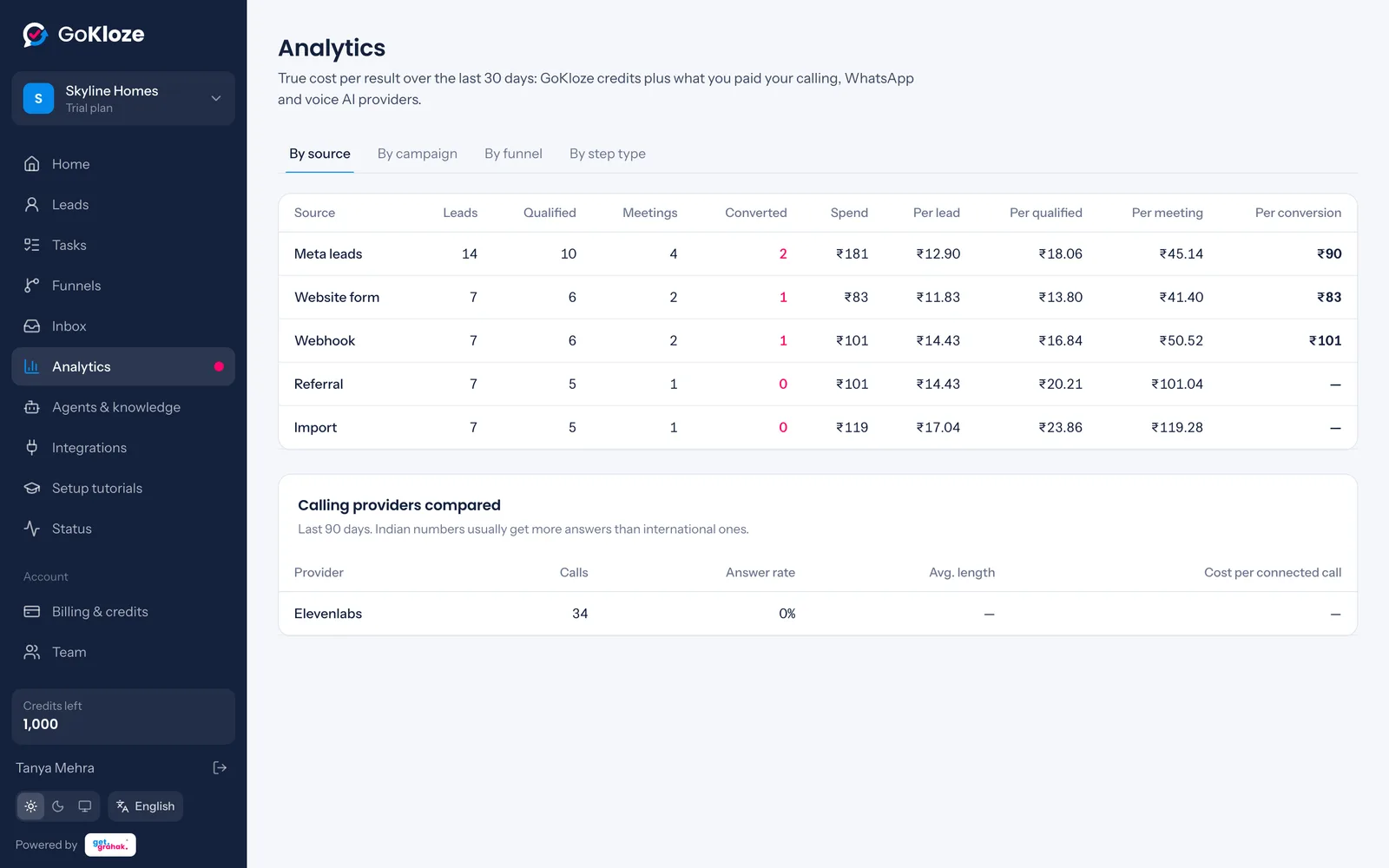Open Status via its pulse icon
The height and width of the screenshot is (868, 1389).
(32, 529)
